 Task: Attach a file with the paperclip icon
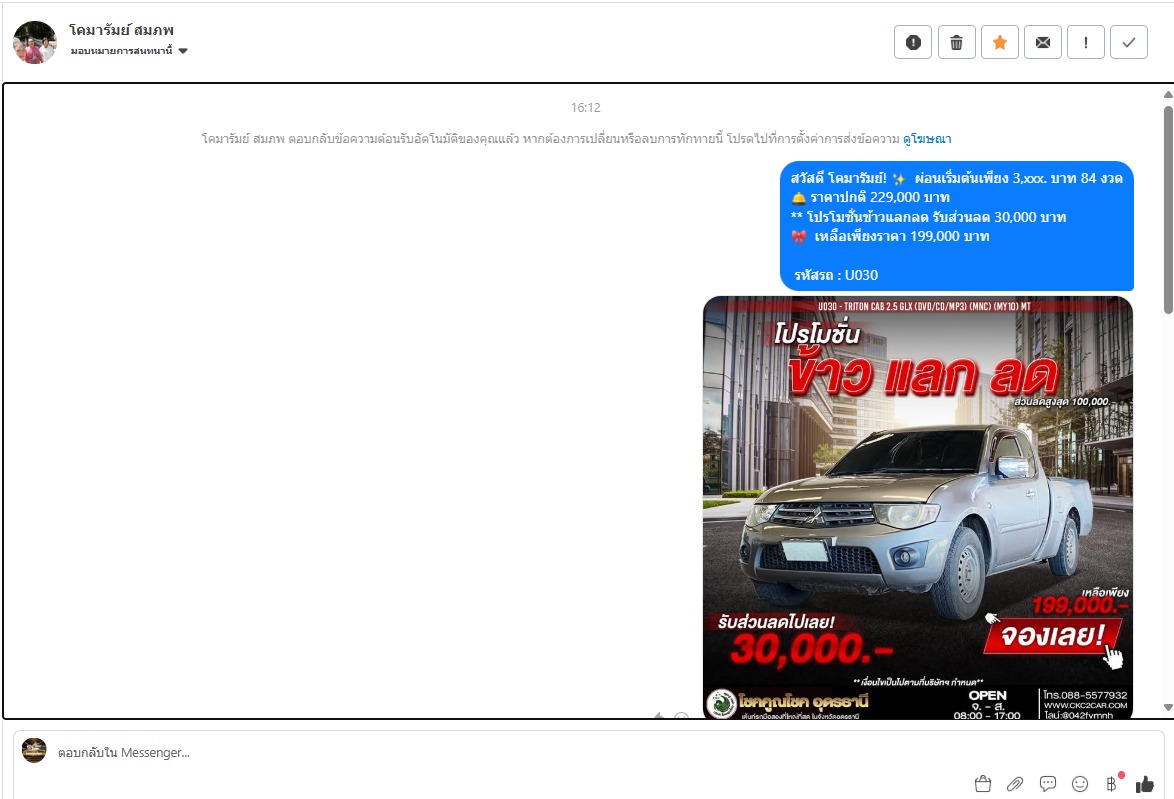1015,784
